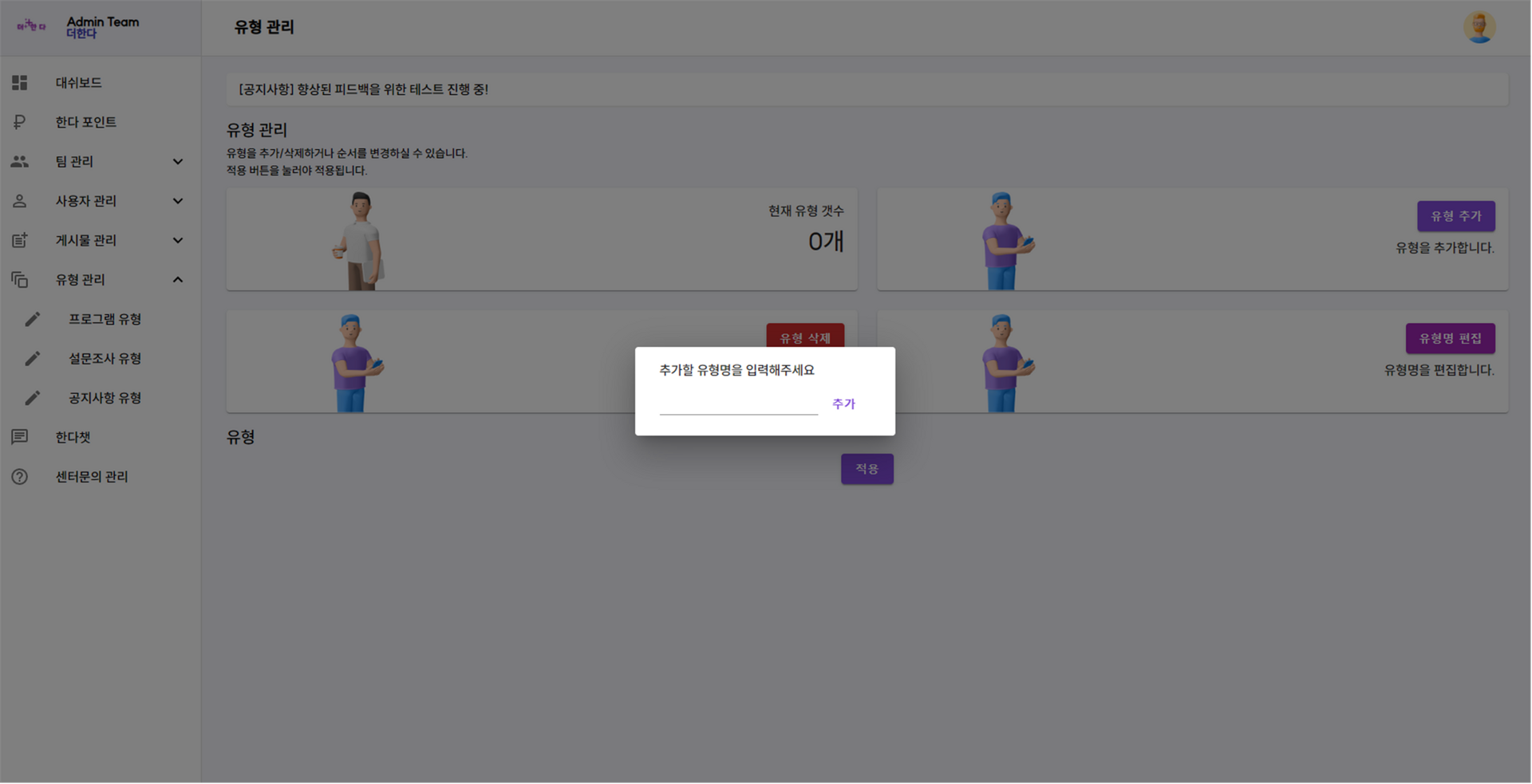The image size is (1532, 784).
Task: Select the pencil icon for 설문조사 유형
Action: (x=33, y=358)
